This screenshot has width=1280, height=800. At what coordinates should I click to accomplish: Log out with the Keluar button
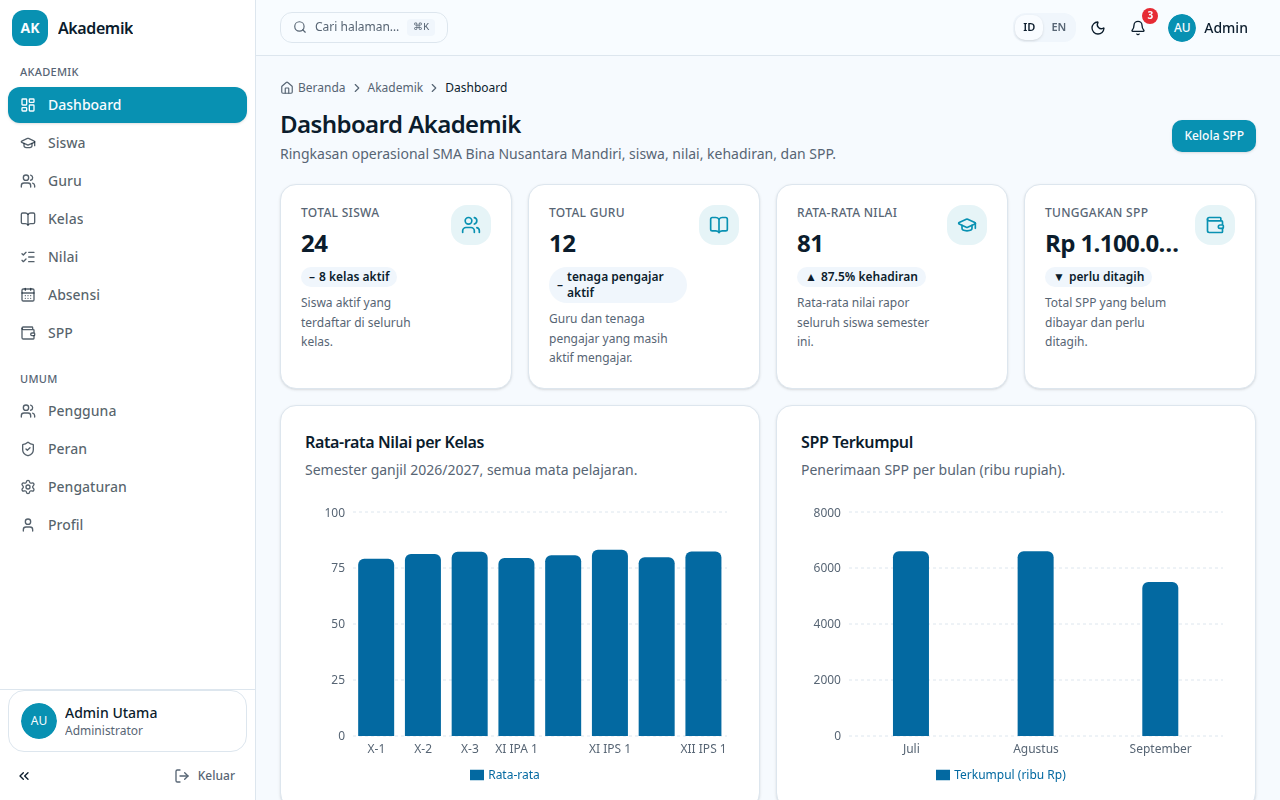[x=205, y=776]
